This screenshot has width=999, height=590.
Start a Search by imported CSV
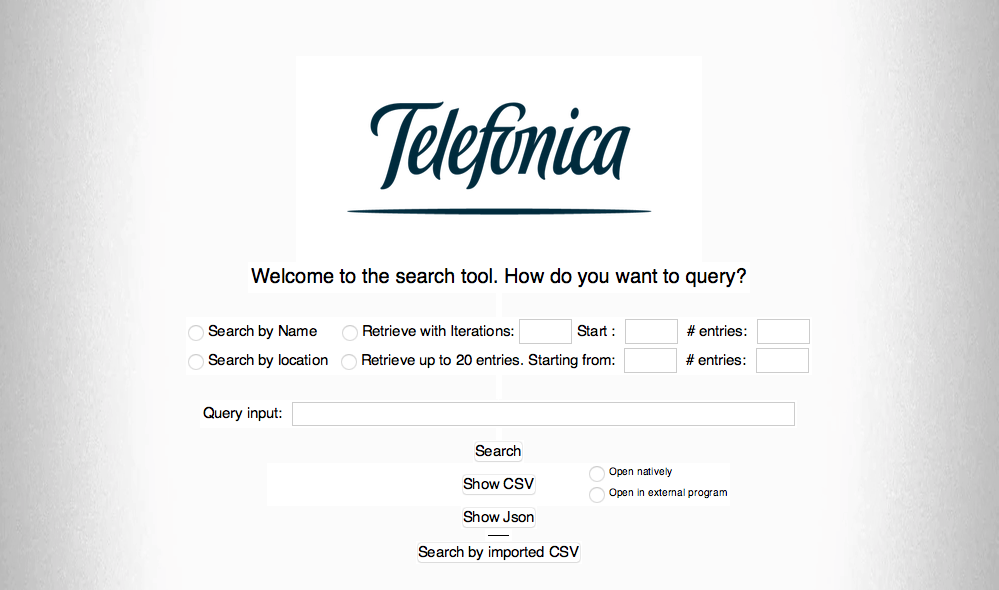498,551
